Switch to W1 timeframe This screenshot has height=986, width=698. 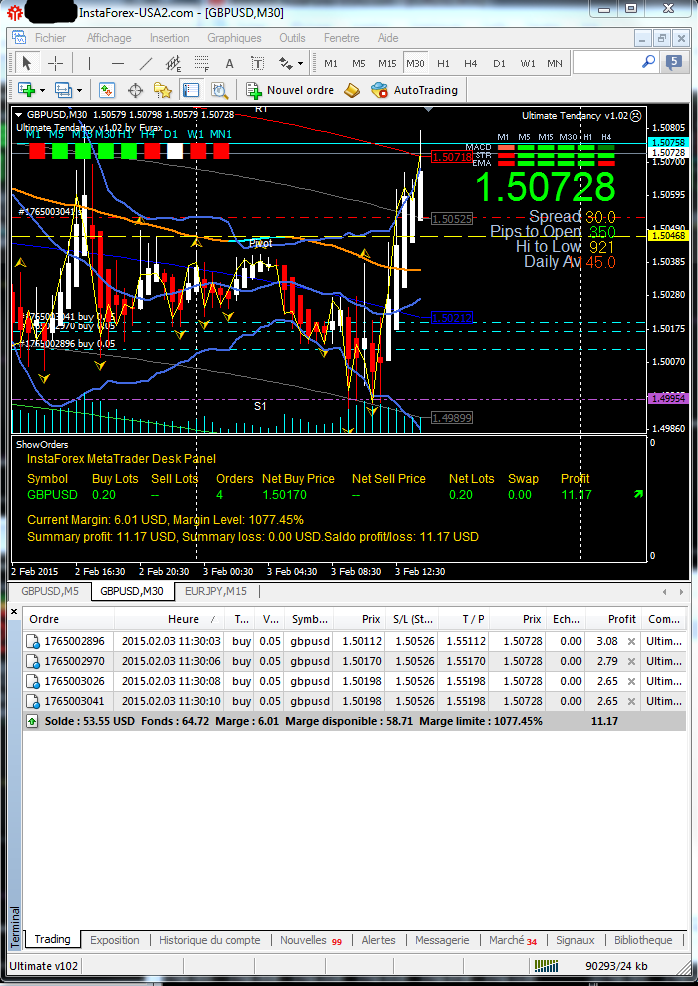click(x=528, y=64)
